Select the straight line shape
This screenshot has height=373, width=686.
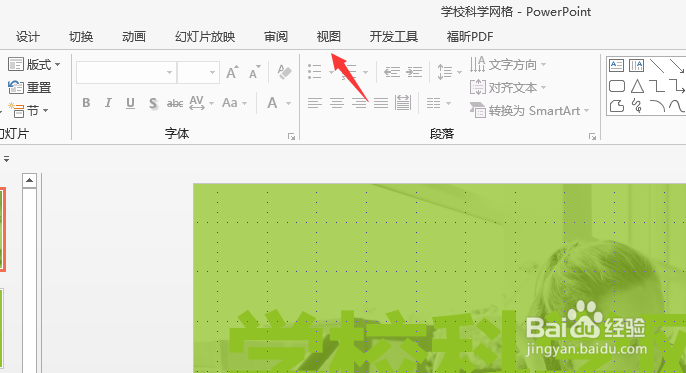[x=657, y=66]
